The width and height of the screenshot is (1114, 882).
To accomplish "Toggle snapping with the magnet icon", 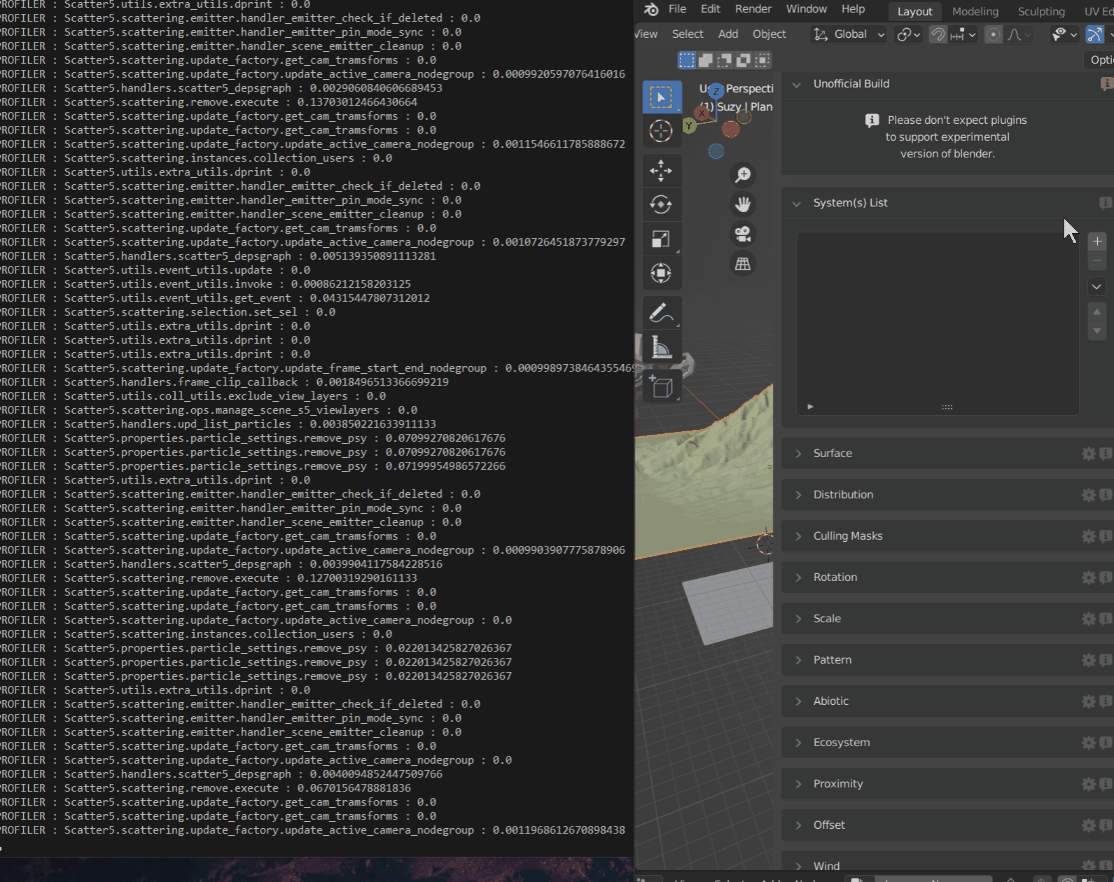I will pos(938,34).
